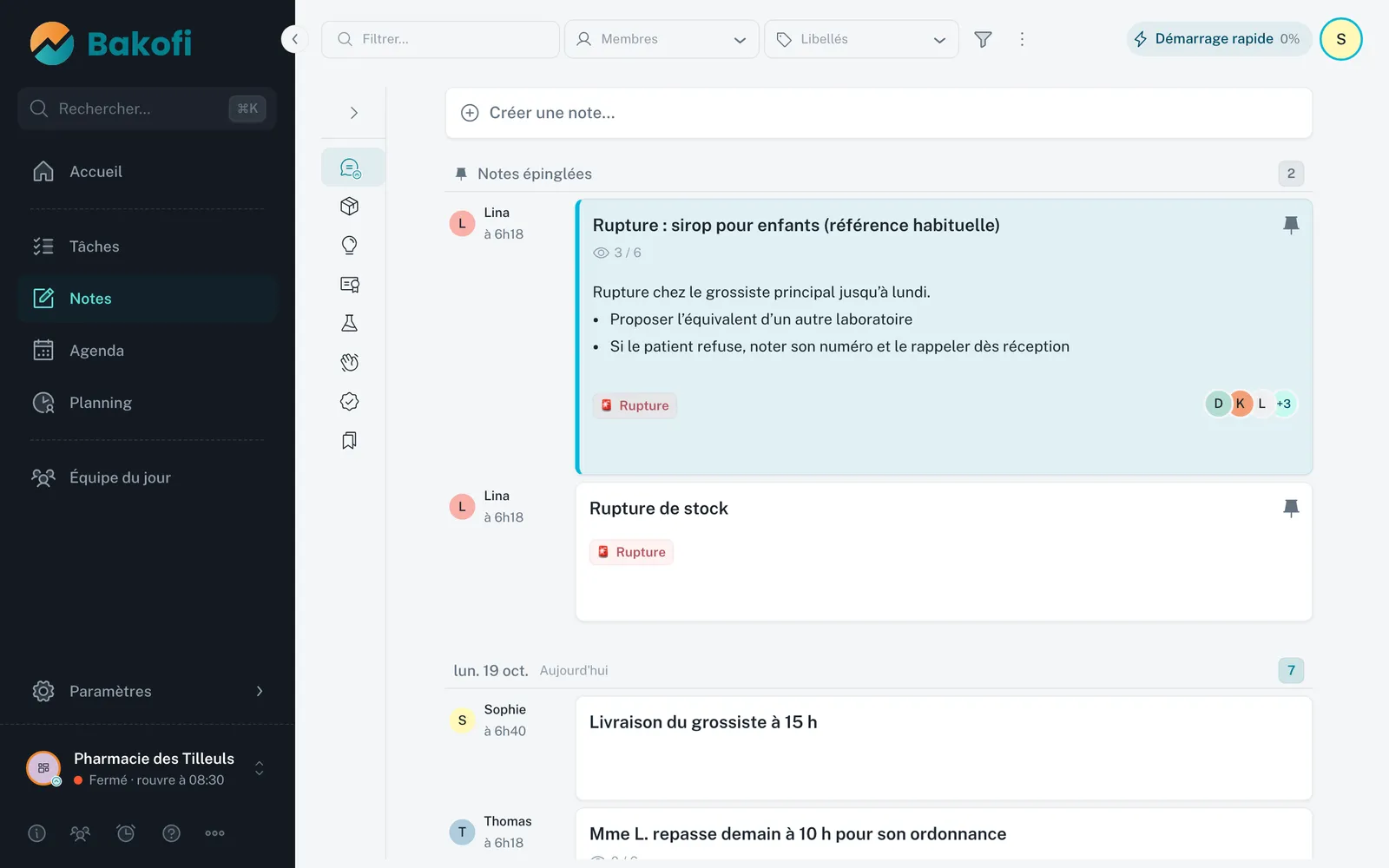Click the Rechercher search field

pyautogui.click(x=148, y=108)
